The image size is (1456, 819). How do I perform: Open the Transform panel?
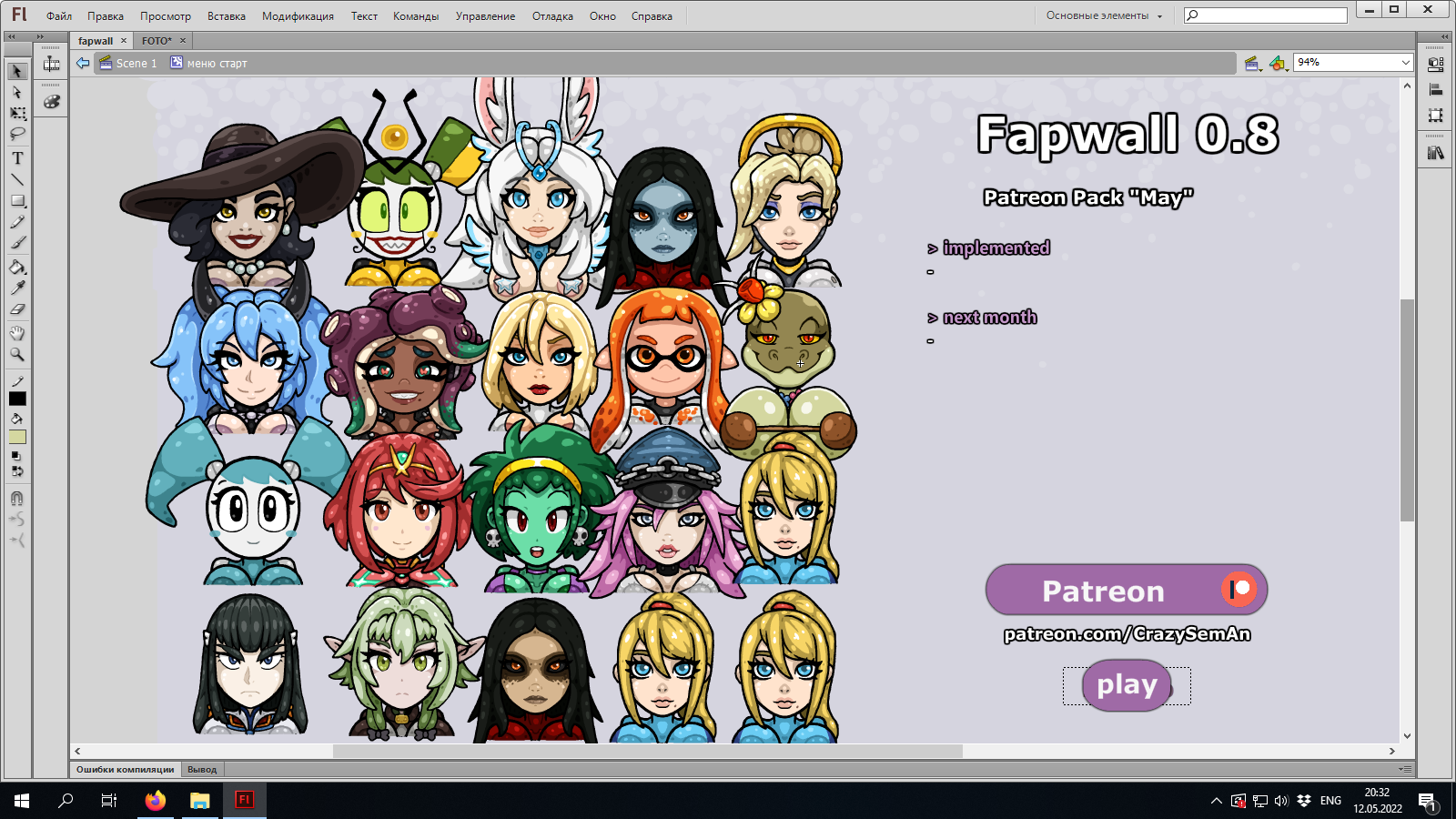point(1436,115)
